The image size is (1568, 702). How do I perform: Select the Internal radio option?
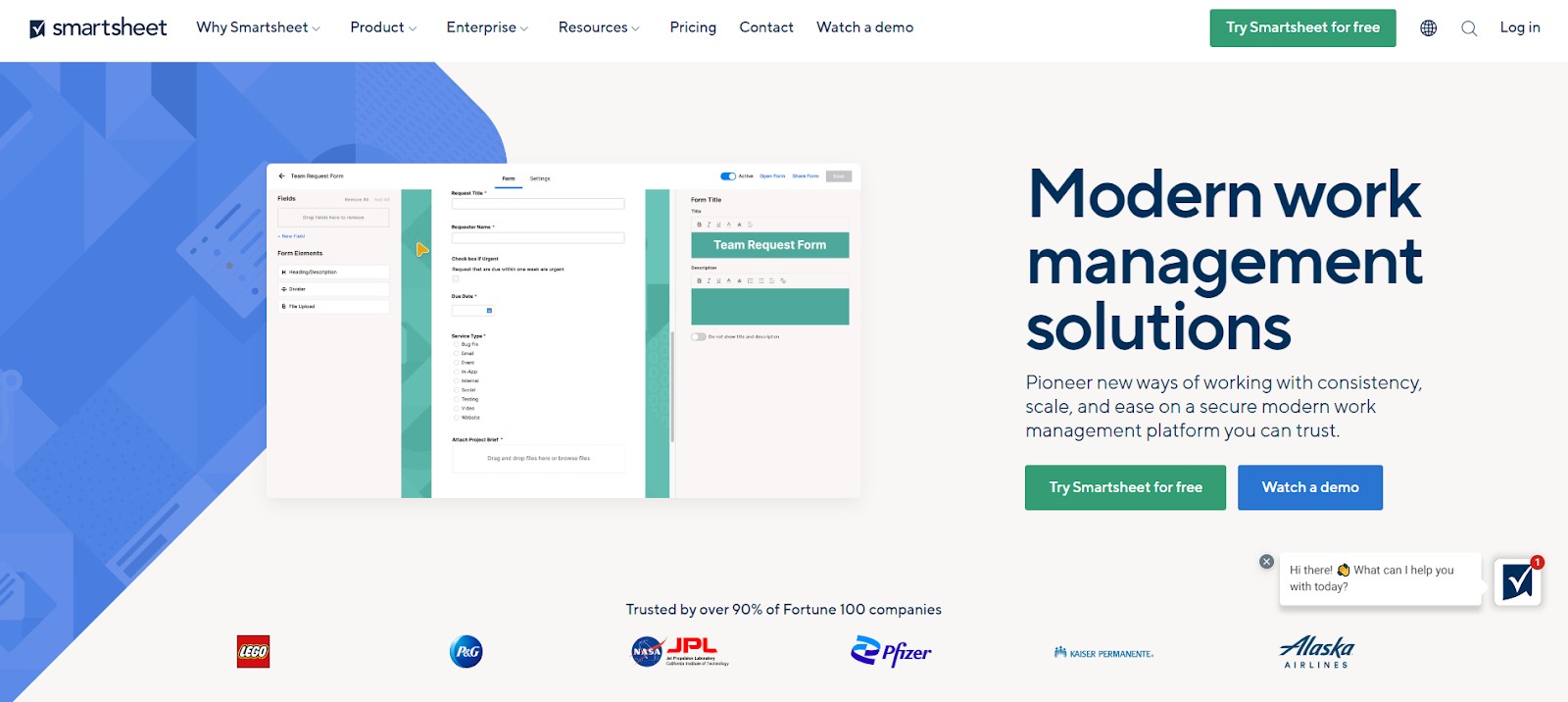click(x=456, y=380)
